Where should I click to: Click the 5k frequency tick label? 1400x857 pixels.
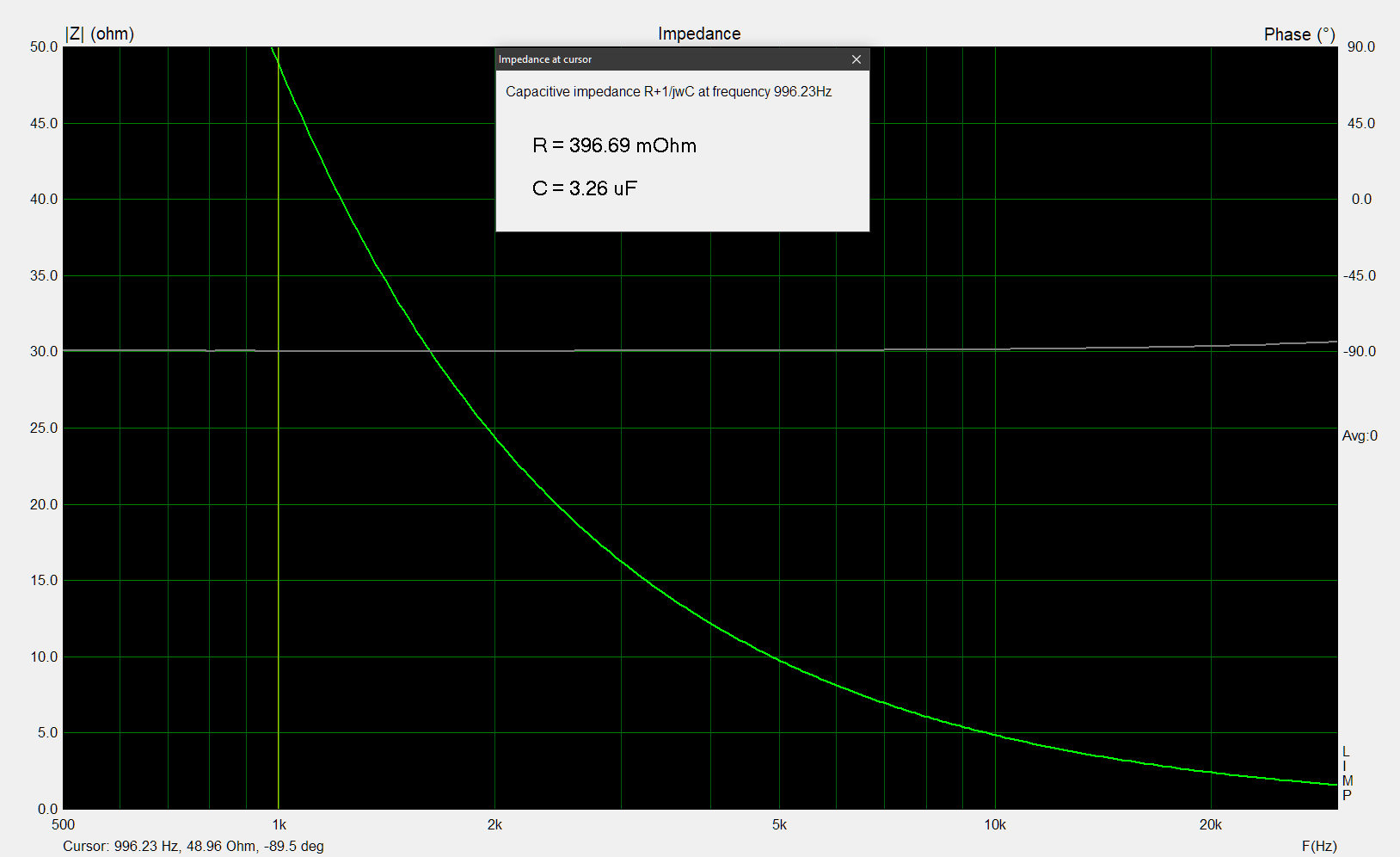[x=779, y=824]
